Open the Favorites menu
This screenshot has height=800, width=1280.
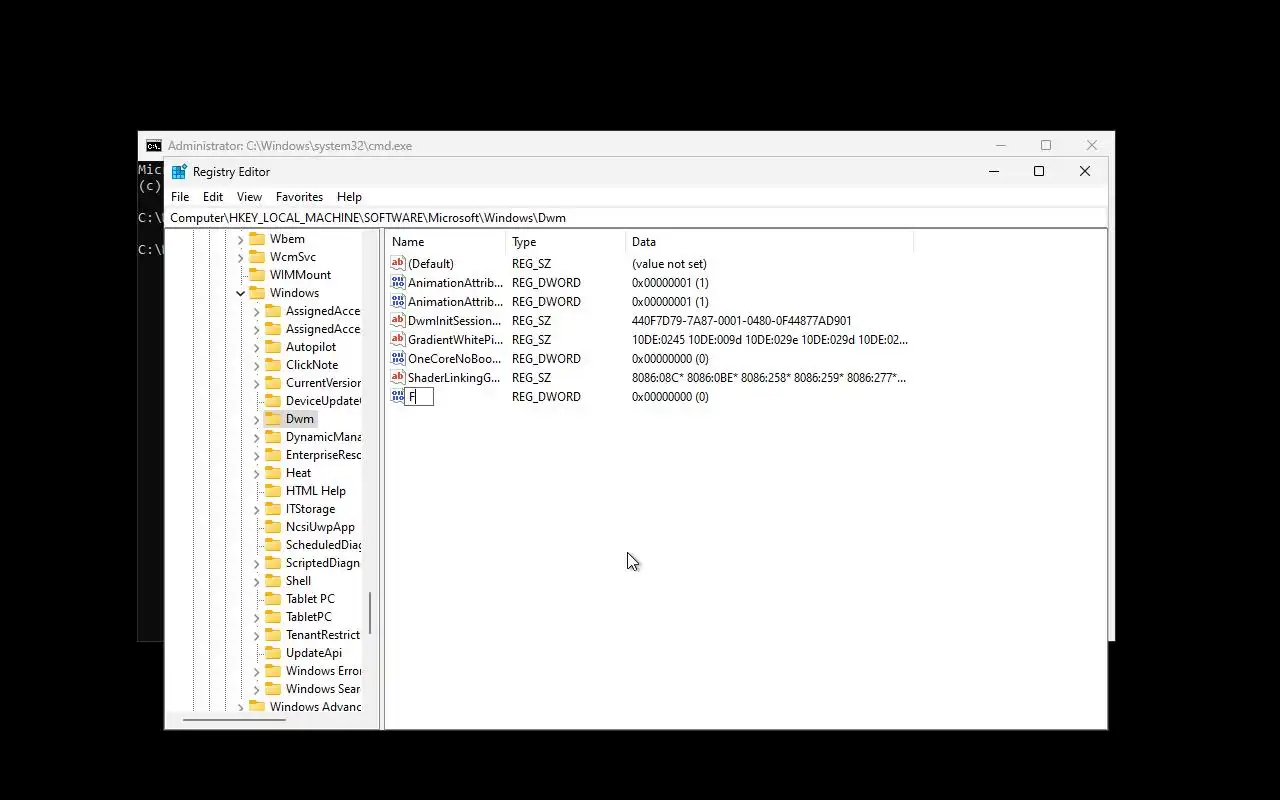coord(300,197)
